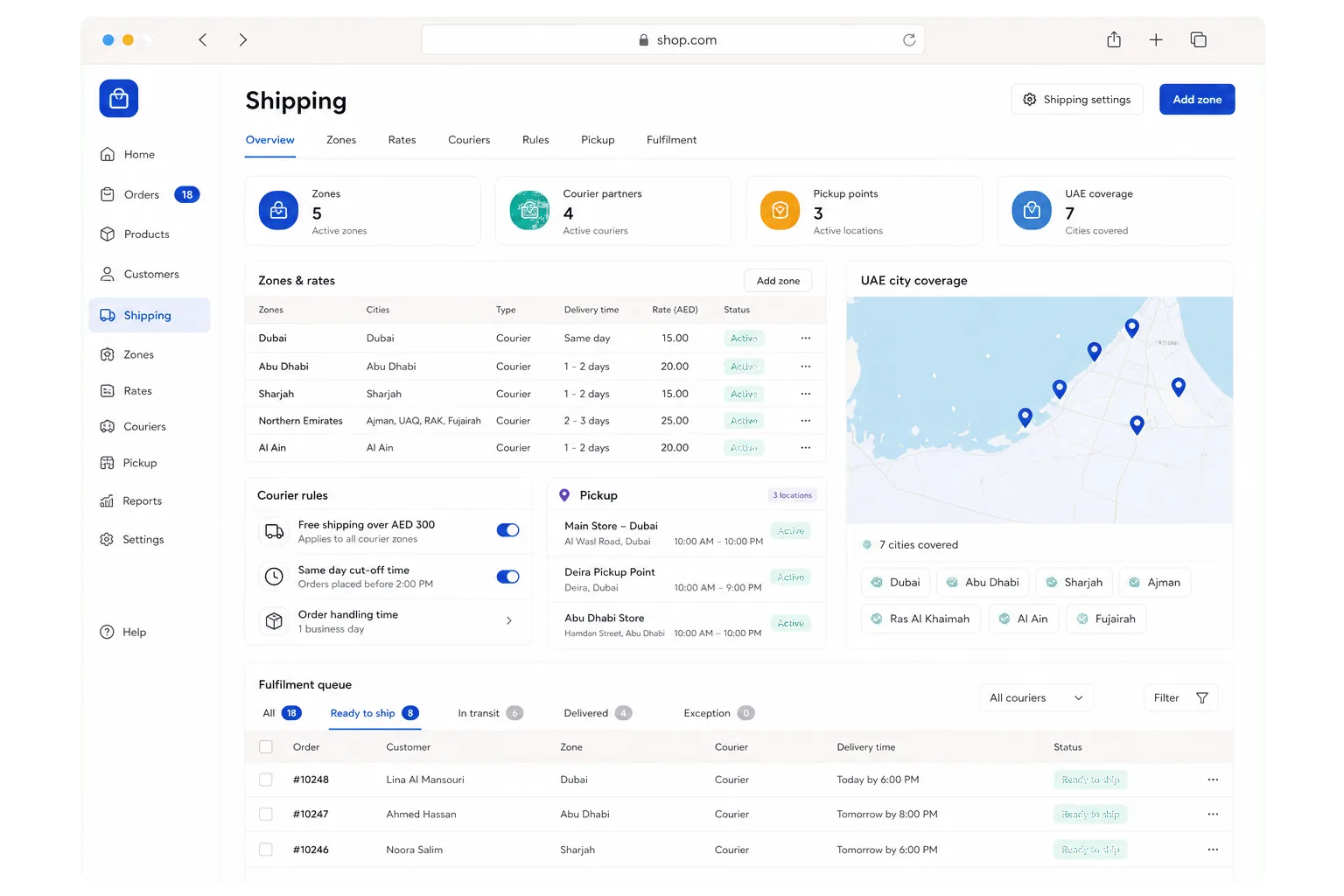Open the Fulfilment tab
Screen dimensions: 1344x896
[x=672, y=140]
